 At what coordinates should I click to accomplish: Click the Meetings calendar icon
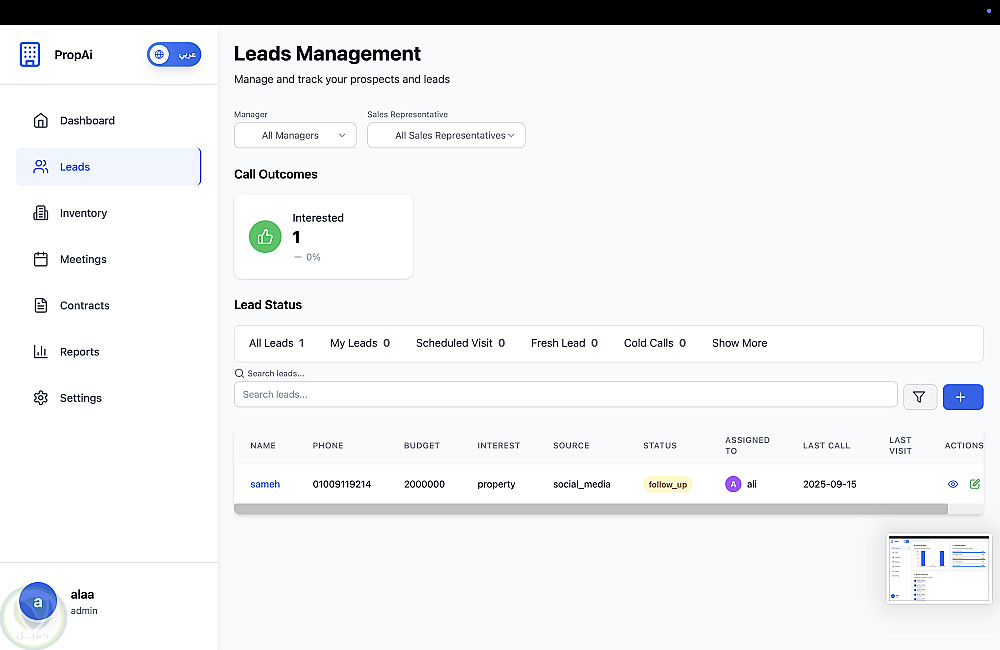(41, 259)
